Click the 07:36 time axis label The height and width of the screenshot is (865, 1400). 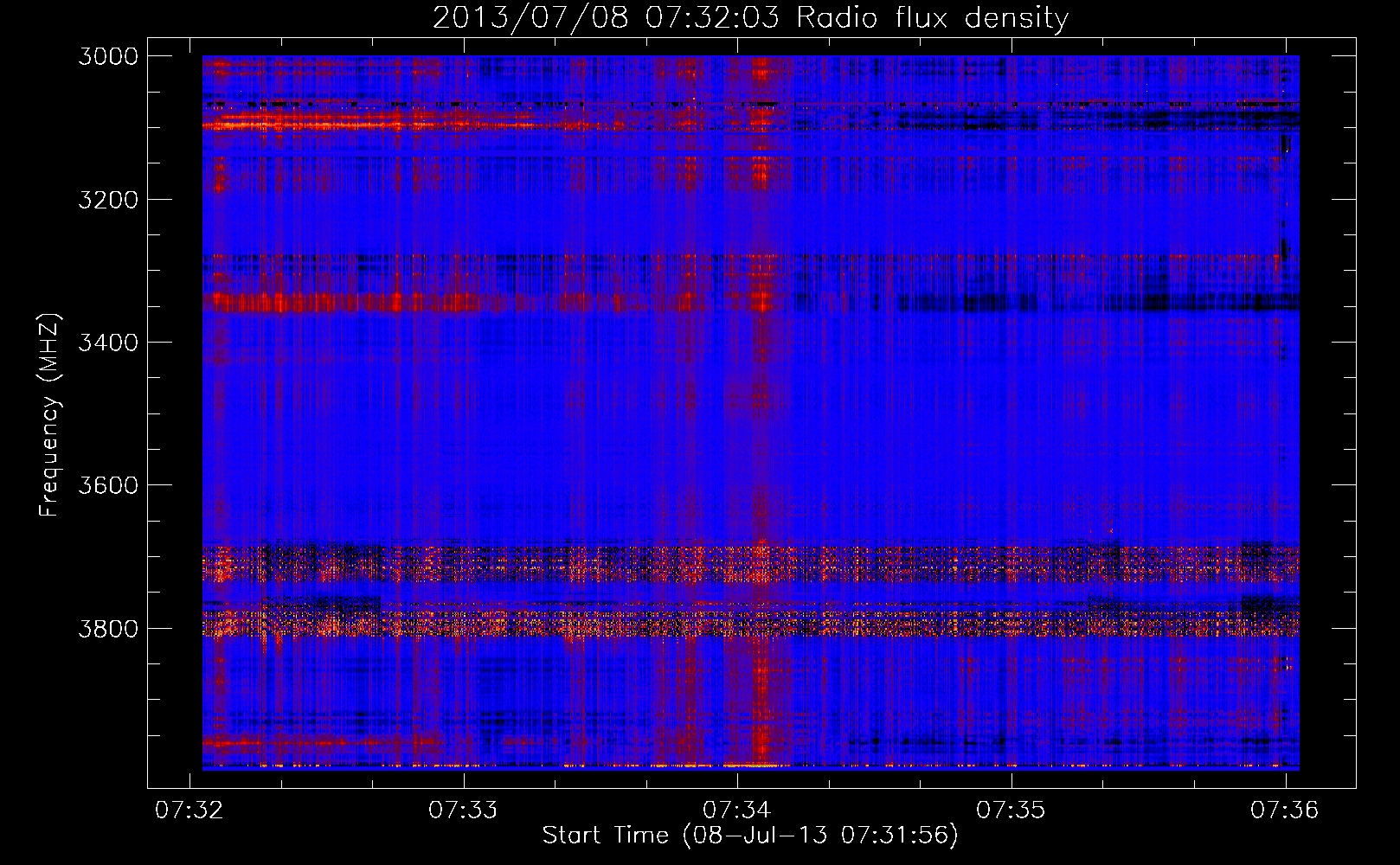[x=1285, y=810]
